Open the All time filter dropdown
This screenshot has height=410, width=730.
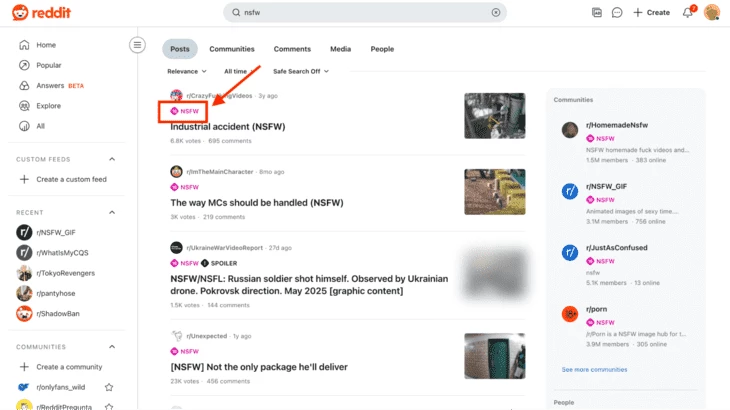click(x=239, y=71)
